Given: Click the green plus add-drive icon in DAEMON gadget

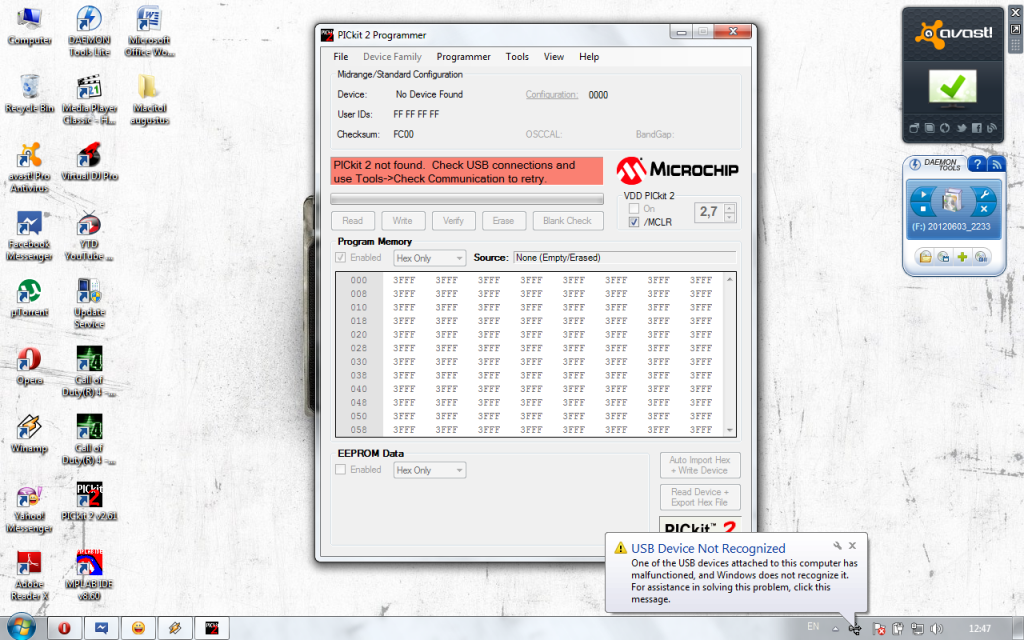Looking at the screenshot, I should (962, 257).
